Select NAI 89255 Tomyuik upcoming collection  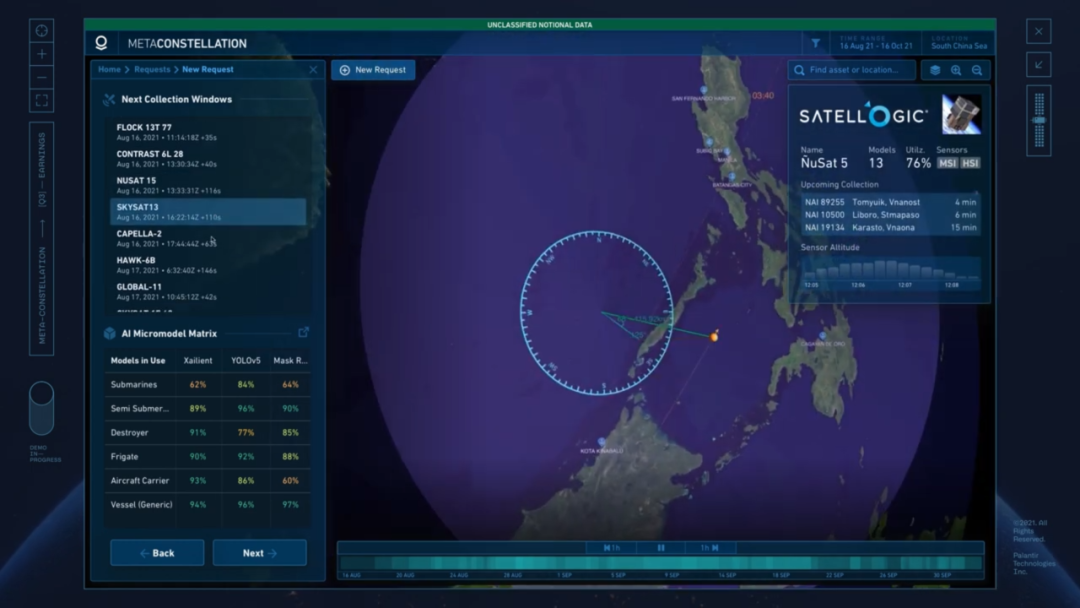891,202
